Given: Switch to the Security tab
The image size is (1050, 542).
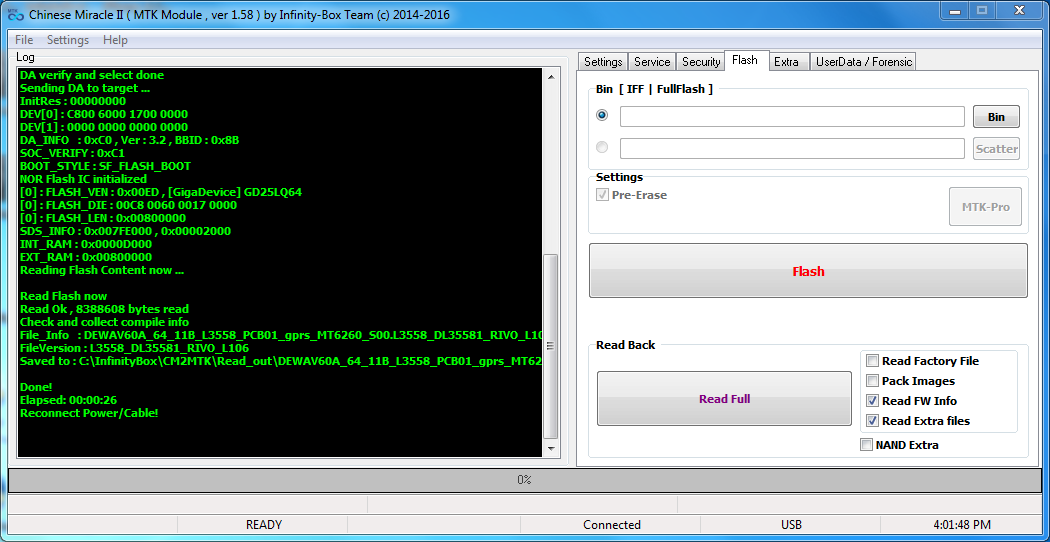Looking at the screenshot, I should point(701,62).
